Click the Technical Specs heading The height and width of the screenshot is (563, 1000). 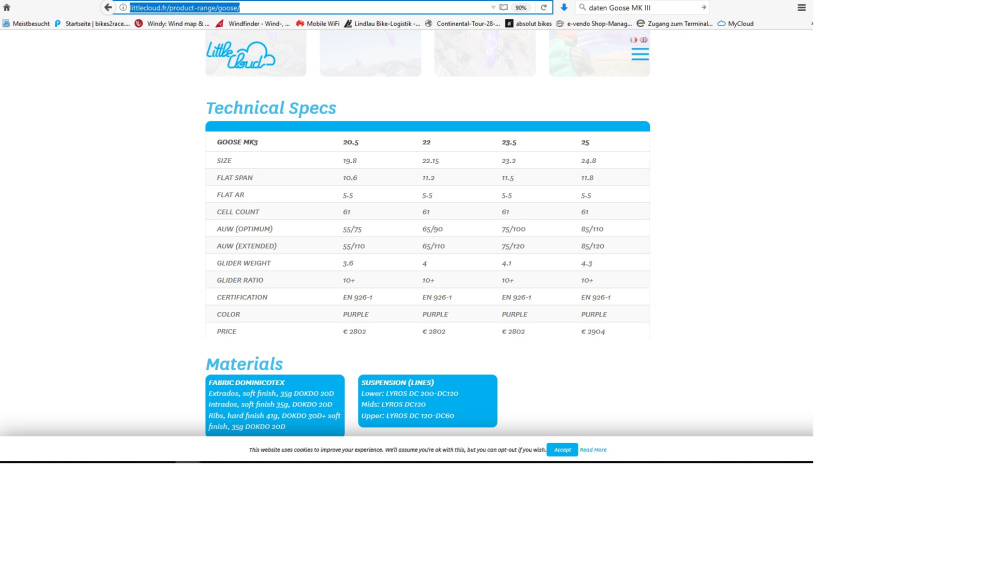(270, 108)
